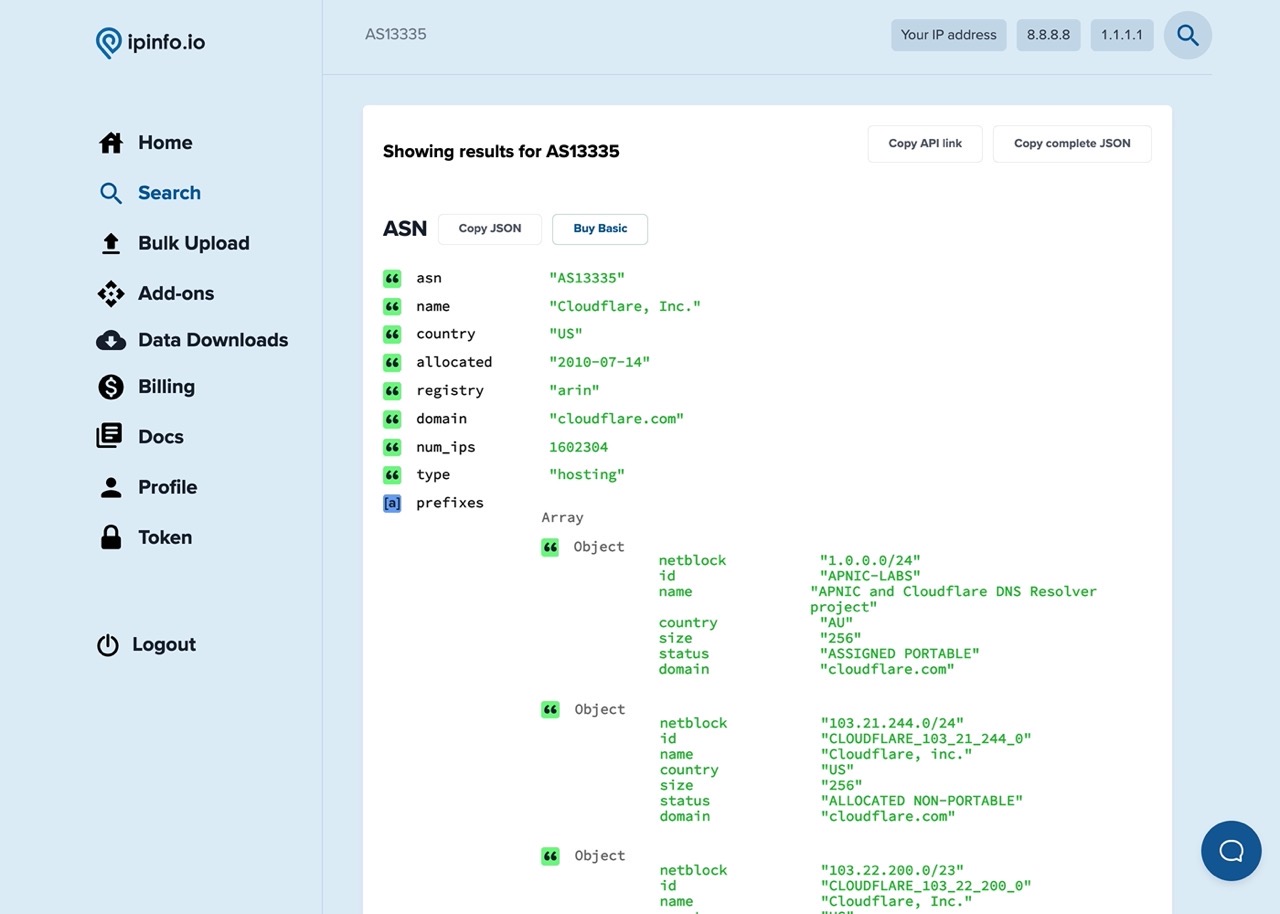Click the Copy API link button
The width and height of the screenshot is (1280, 914).
pyautogui.click(x=925, y=144)
